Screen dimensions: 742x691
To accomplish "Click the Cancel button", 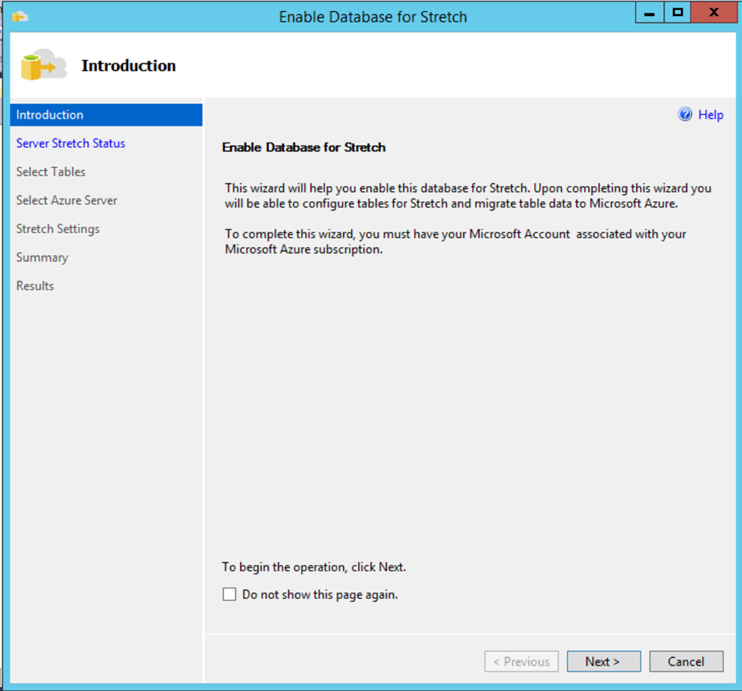I will coord(686,661).
